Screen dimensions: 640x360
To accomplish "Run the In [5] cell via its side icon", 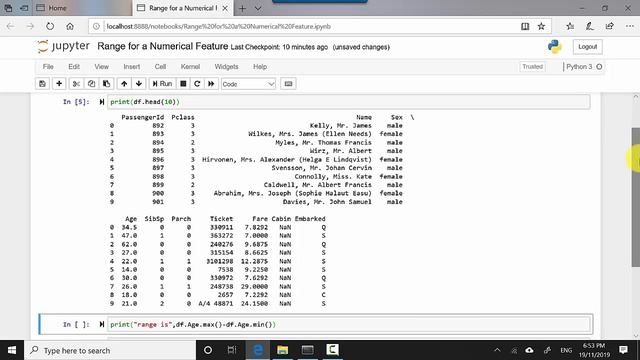I will tap(101, 102).
